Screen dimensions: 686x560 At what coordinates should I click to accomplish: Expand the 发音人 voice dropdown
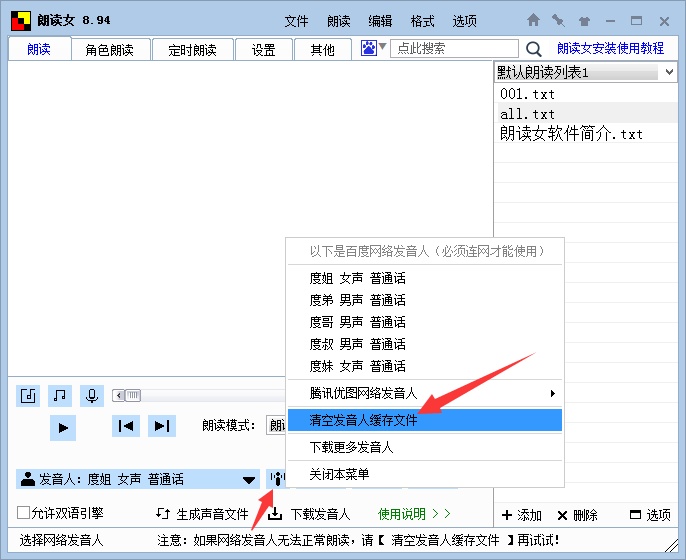pos(248,480)
